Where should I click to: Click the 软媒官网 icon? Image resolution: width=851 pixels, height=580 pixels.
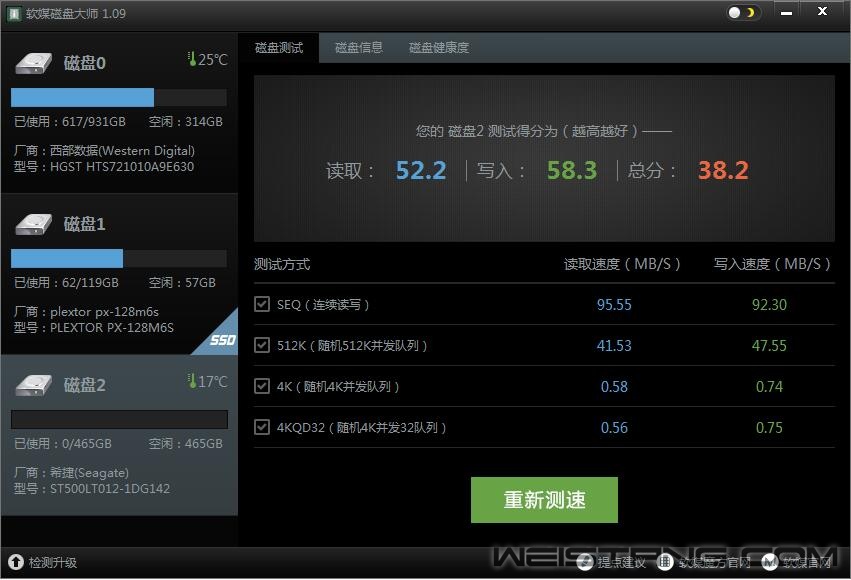click(x=770, y=563)
